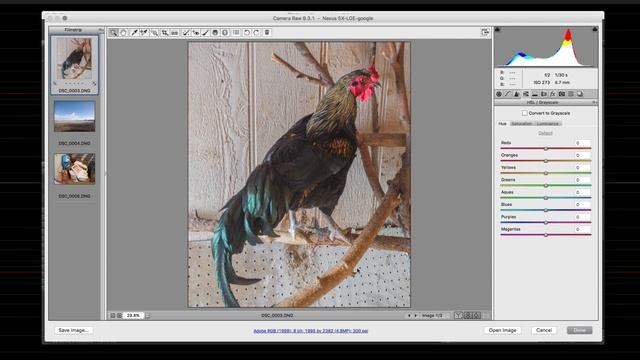Select the Adjustment Brush tool
640x360 pixels.
[x=206, y=33]
